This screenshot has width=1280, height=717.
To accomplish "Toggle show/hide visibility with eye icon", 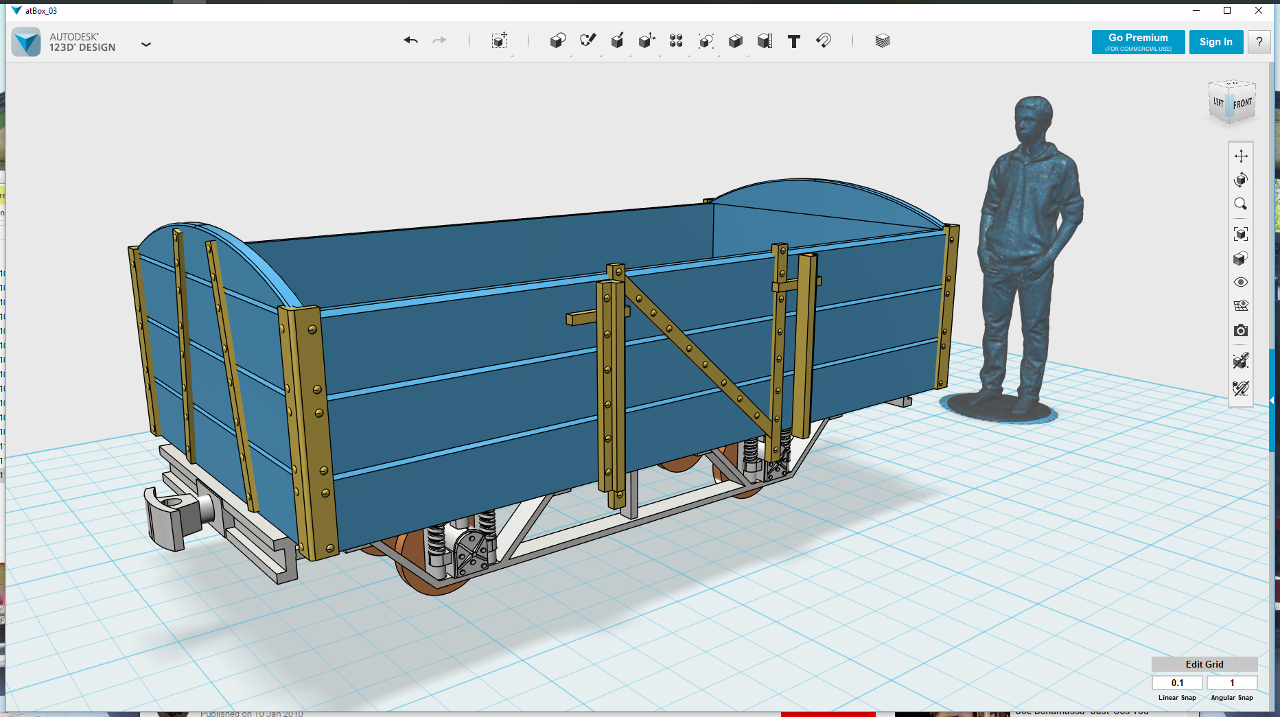I will [x=1241, y=282].
